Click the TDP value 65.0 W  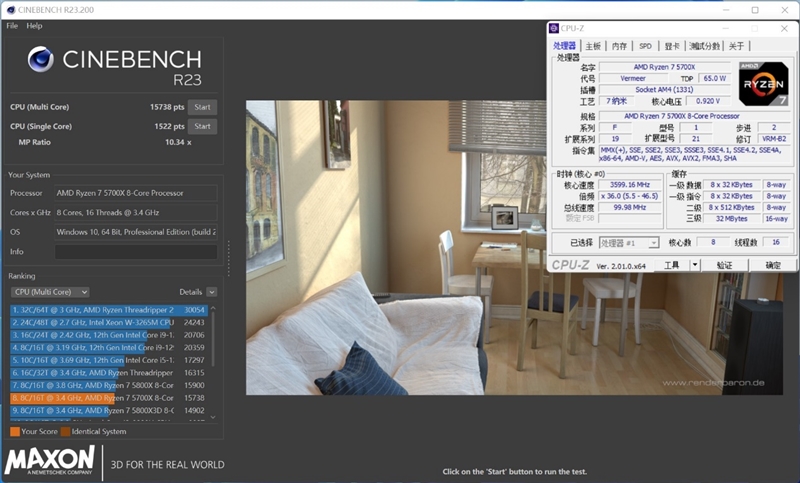715,79
